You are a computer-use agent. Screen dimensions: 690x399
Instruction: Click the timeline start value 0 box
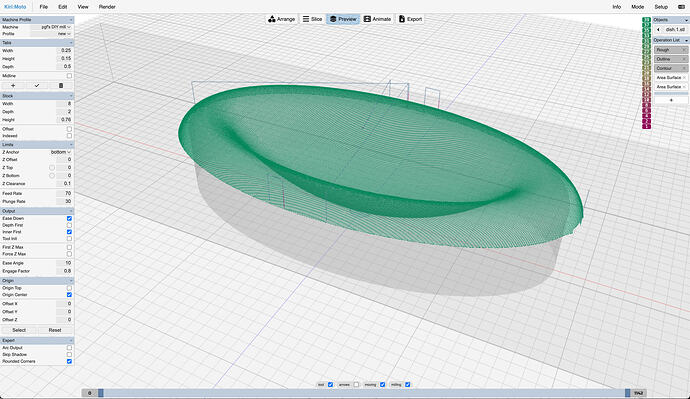coord(89,393)
